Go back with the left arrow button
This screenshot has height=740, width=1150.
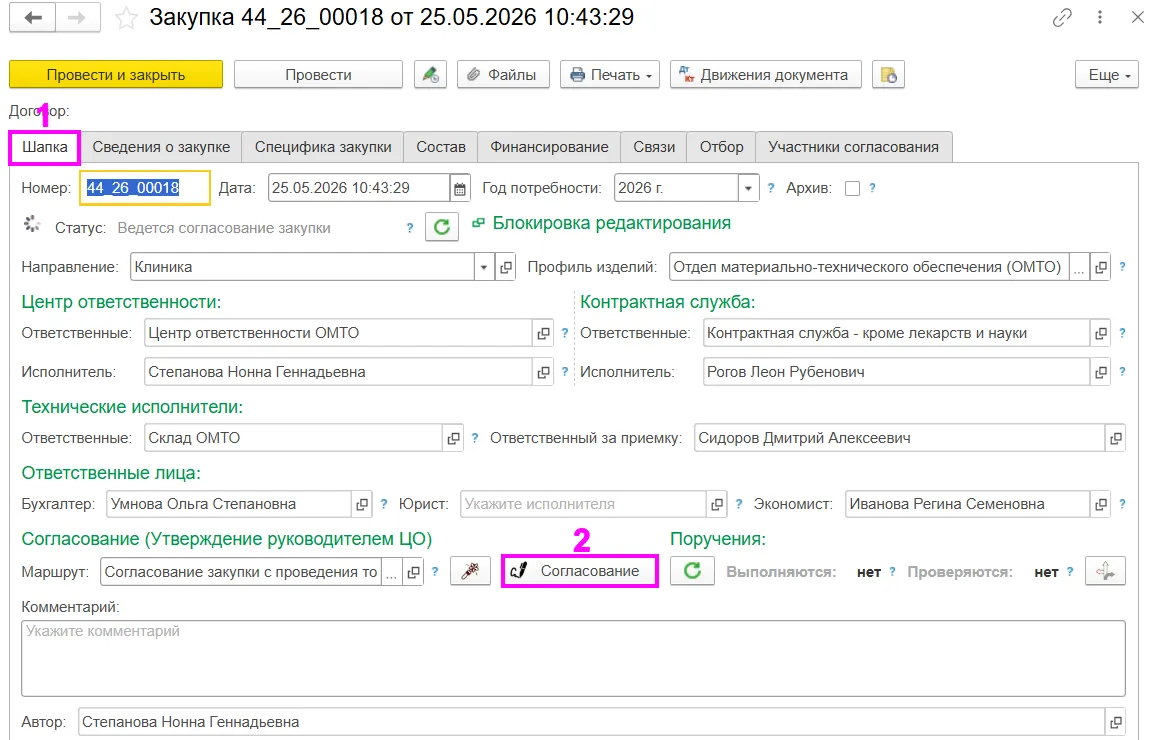(x=32, y=18)
